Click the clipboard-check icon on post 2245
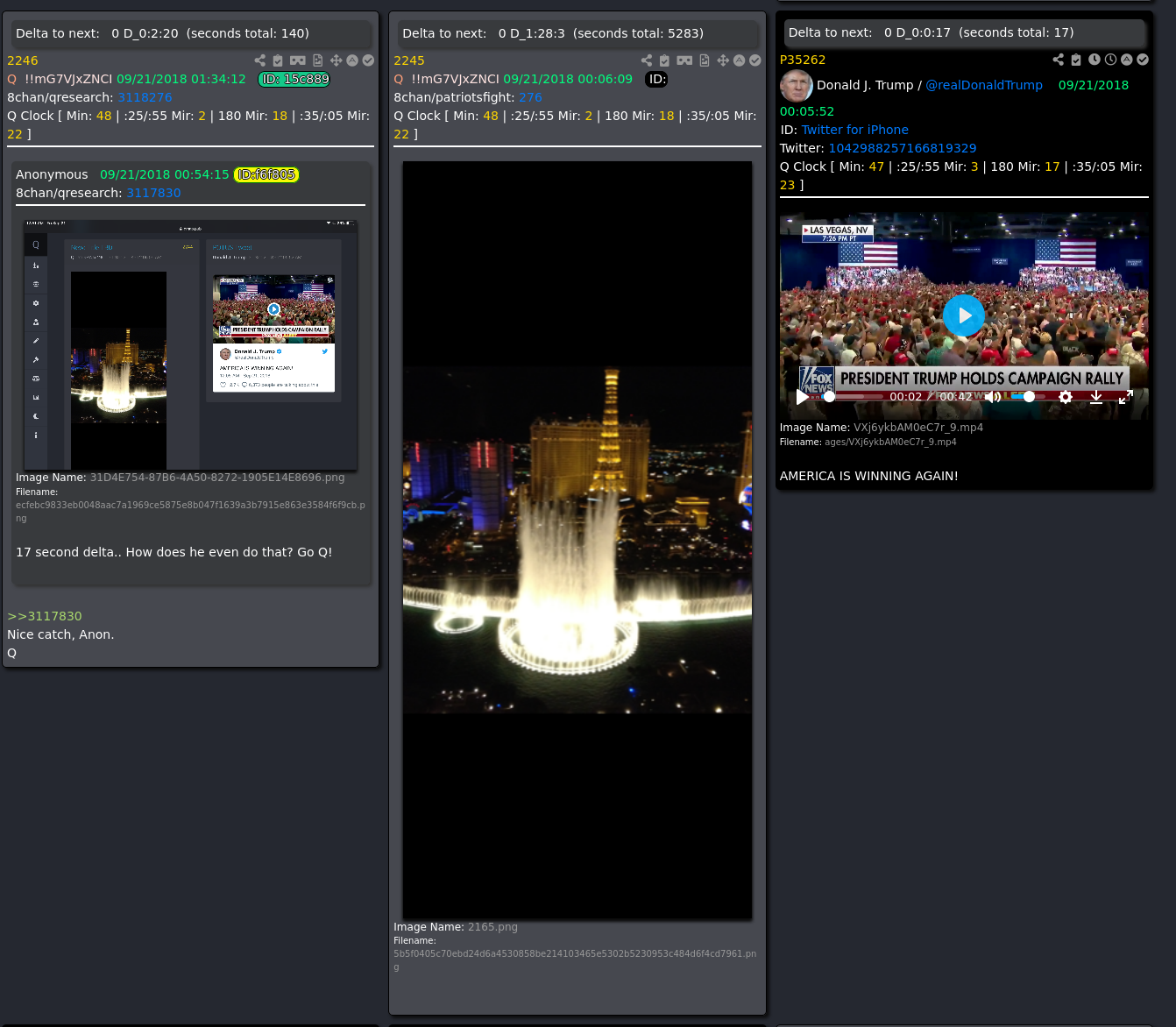This screenshot has width=1176, height=1027. 664,60
